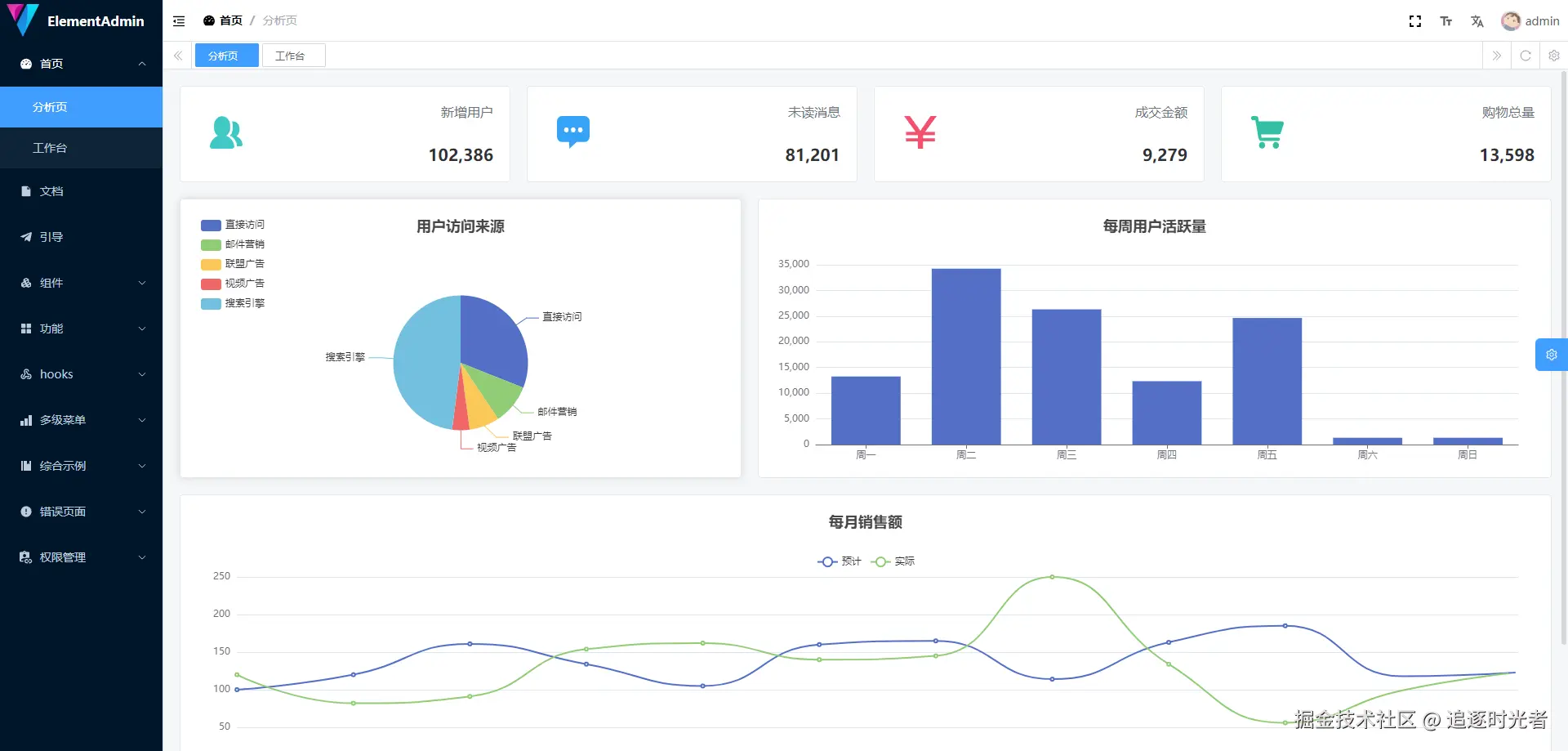Screen dimensions: 1568x751
Task: Toggle 邮件营销 legend in pie chart
Action: click(x=233, y=244)
